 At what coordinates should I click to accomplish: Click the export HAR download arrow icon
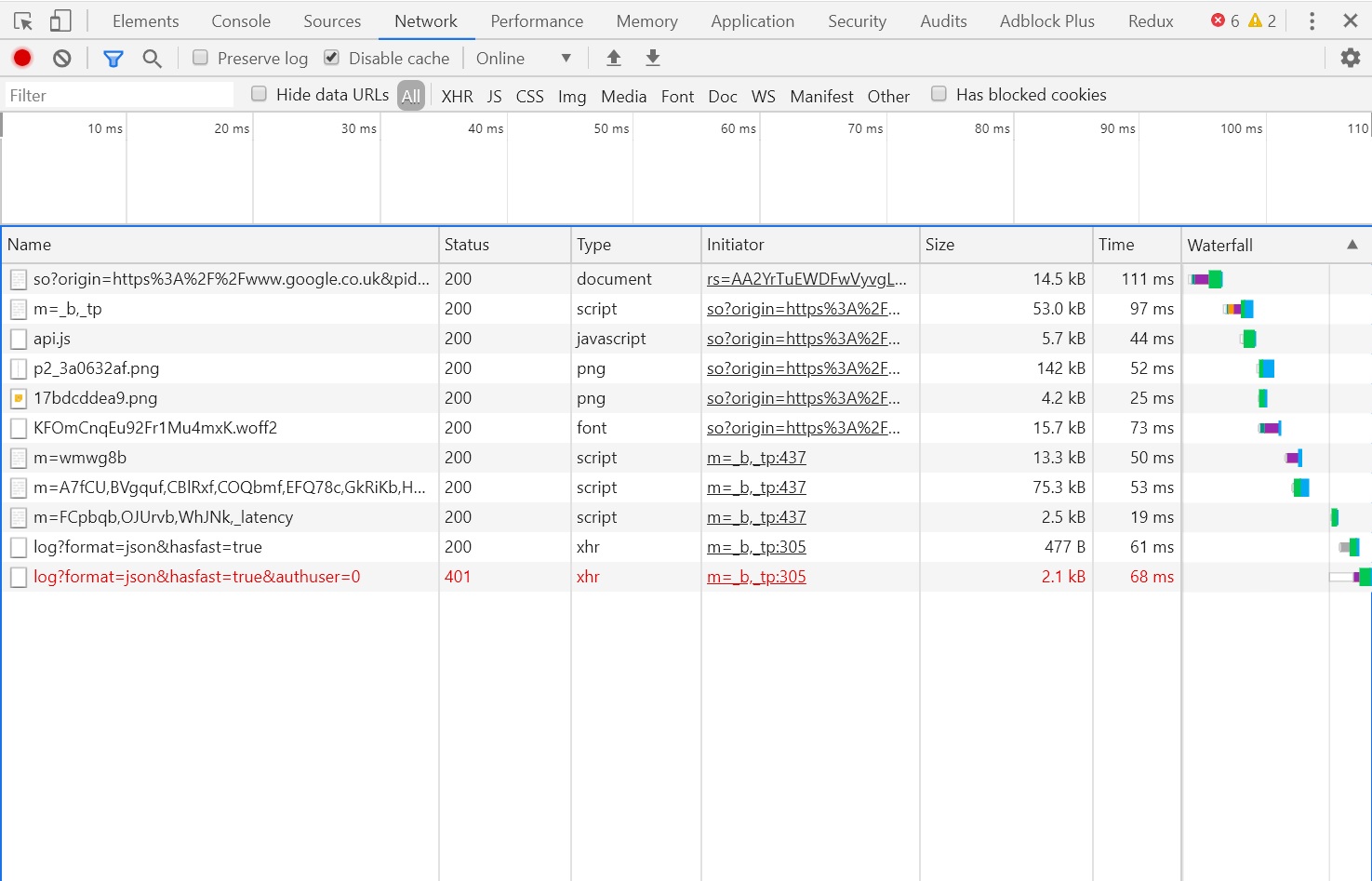point(653,59)
